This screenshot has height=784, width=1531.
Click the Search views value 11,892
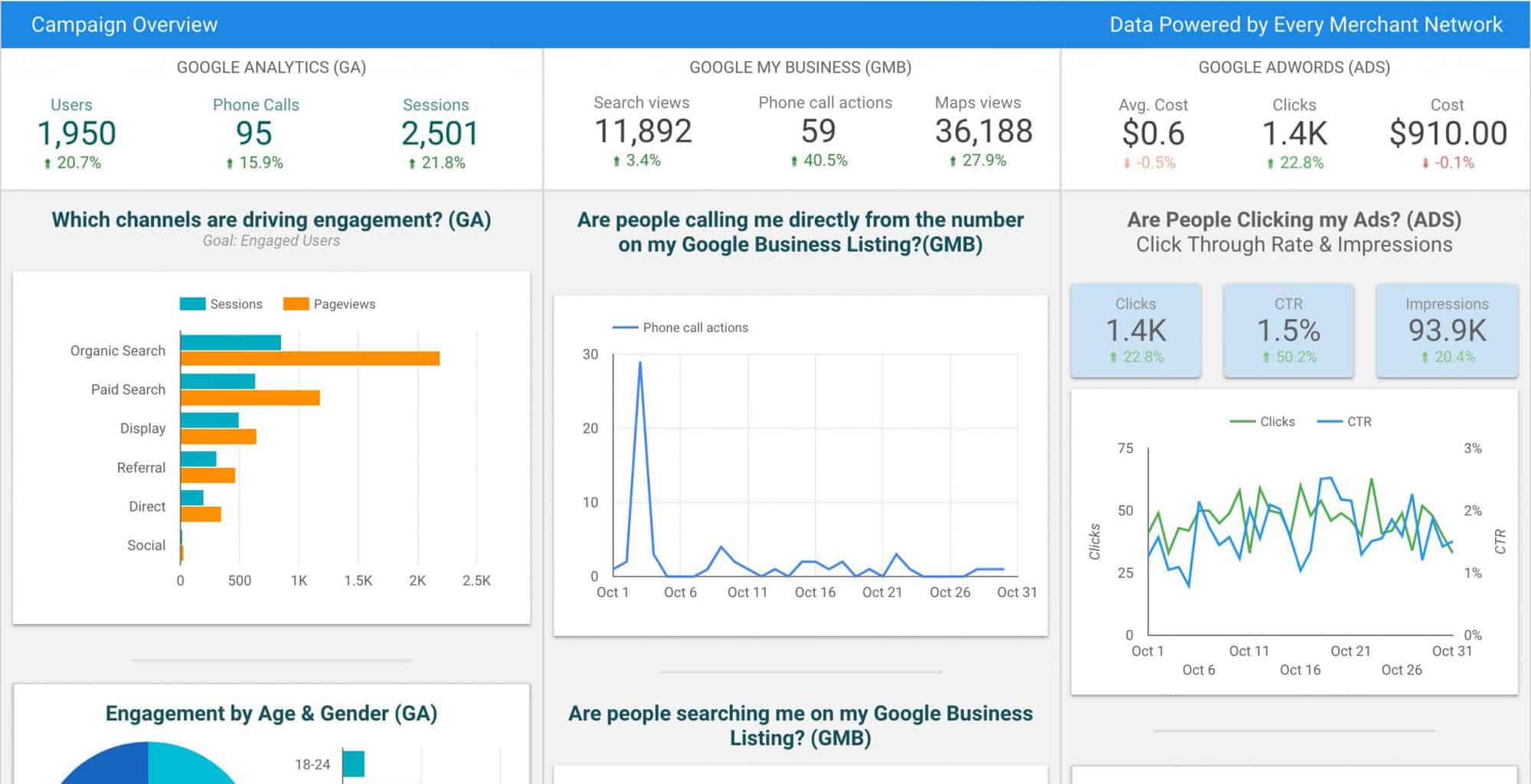coord(643,132)
